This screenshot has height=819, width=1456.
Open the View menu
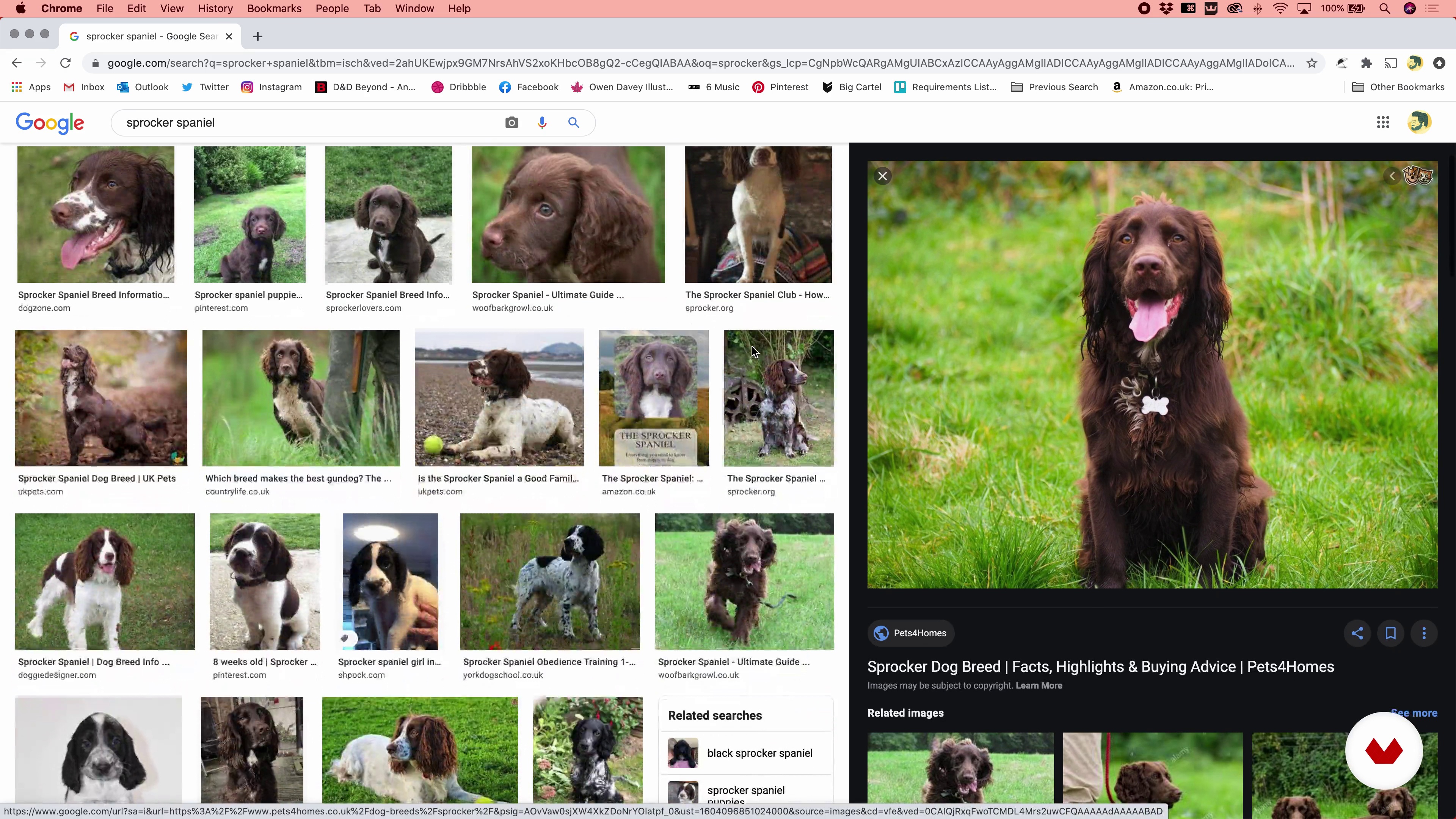tap(171, 8)
